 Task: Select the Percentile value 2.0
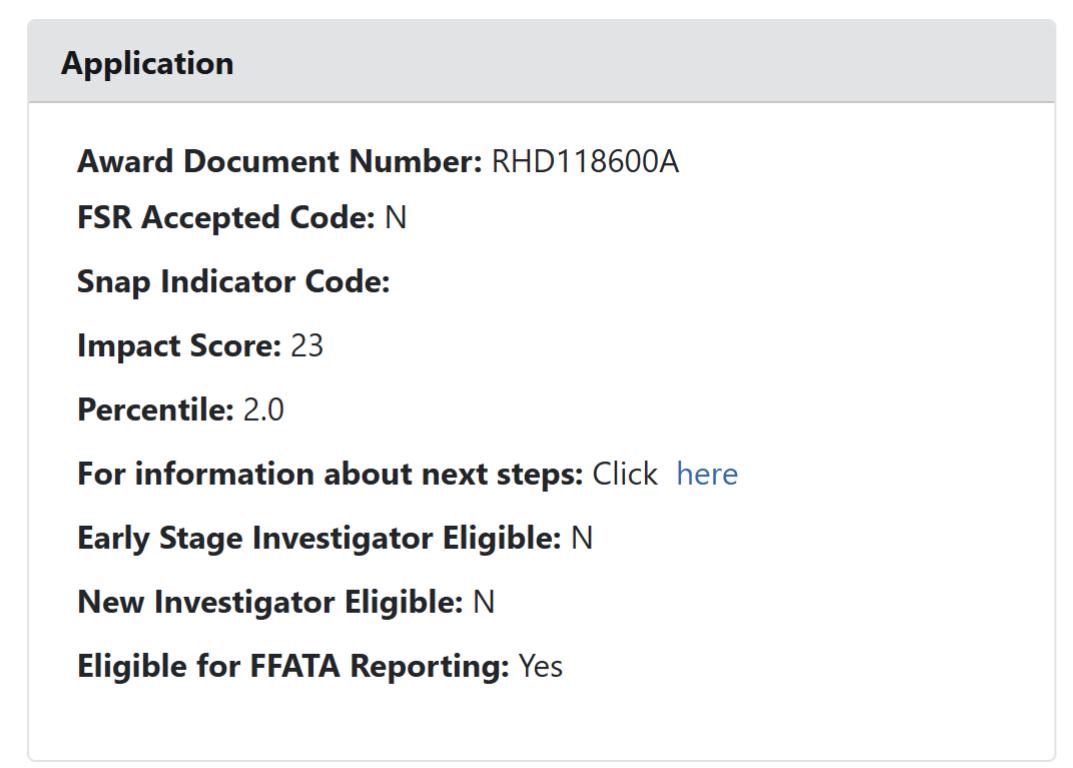pyautogui.click(x=263, y=410)
